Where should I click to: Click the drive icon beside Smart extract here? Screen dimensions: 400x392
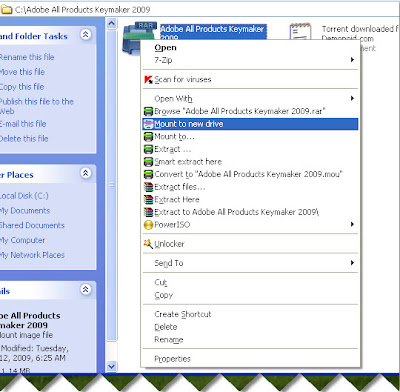148,162
